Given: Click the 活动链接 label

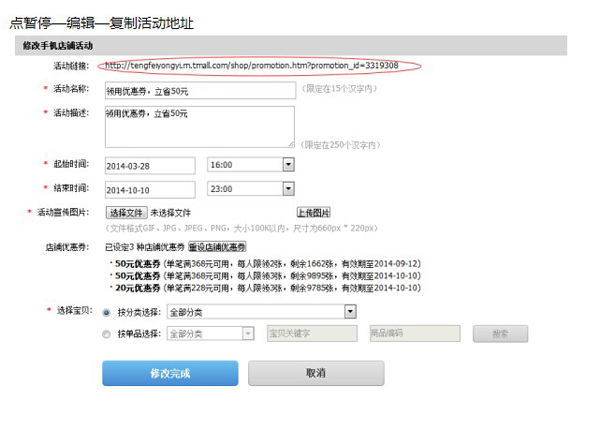Looking at the screenshot, I should coord(71,66).
